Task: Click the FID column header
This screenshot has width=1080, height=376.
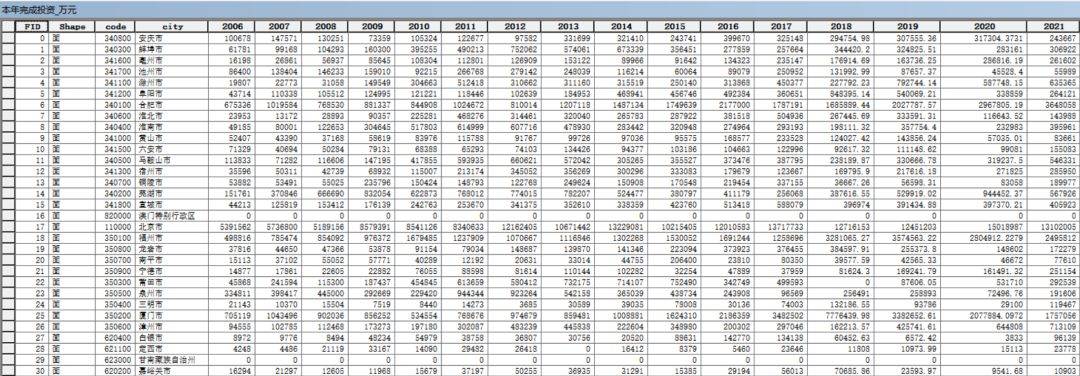Action: 32,26
